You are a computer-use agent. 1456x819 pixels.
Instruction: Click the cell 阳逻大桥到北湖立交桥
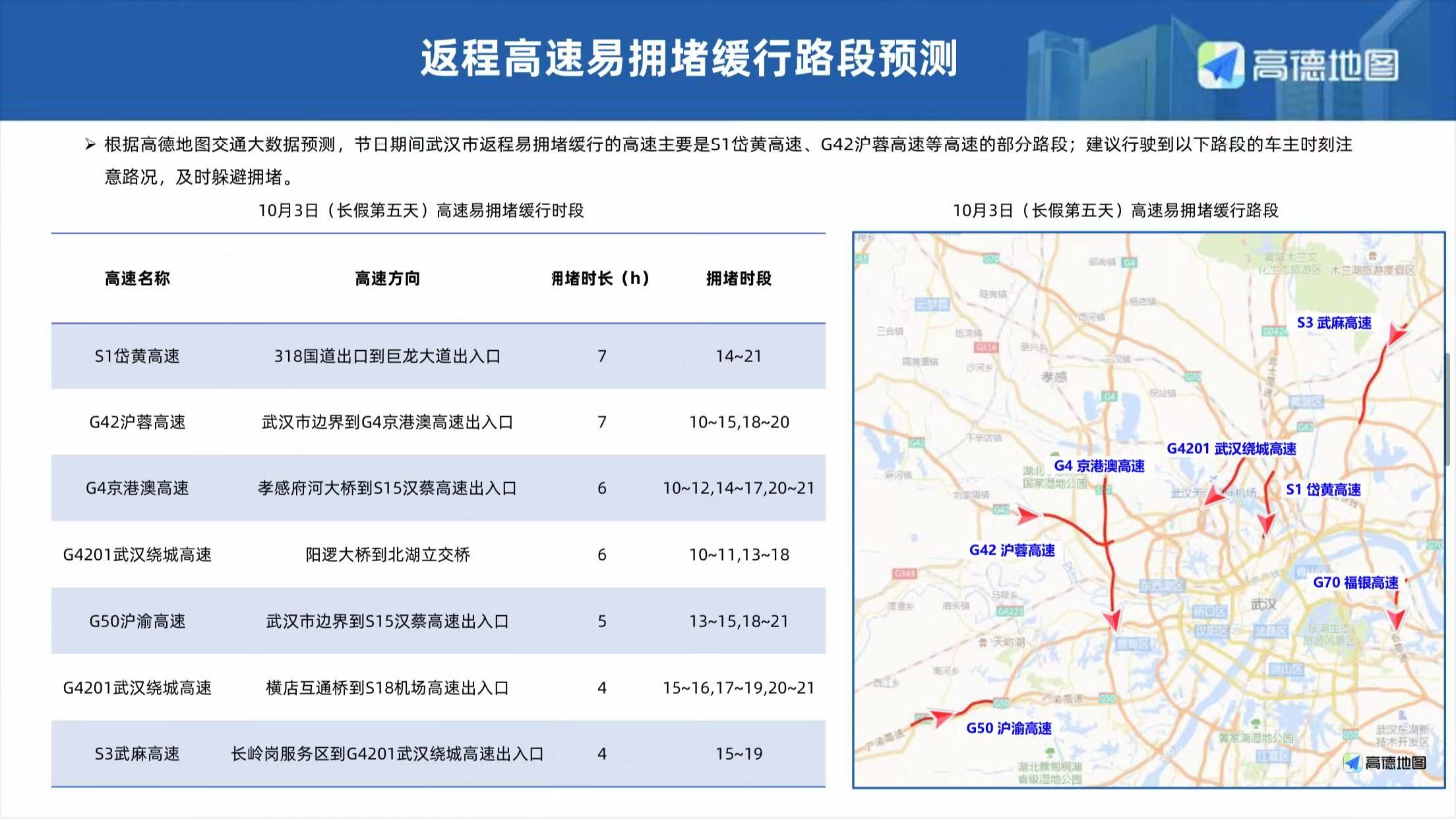click(387, 555)
